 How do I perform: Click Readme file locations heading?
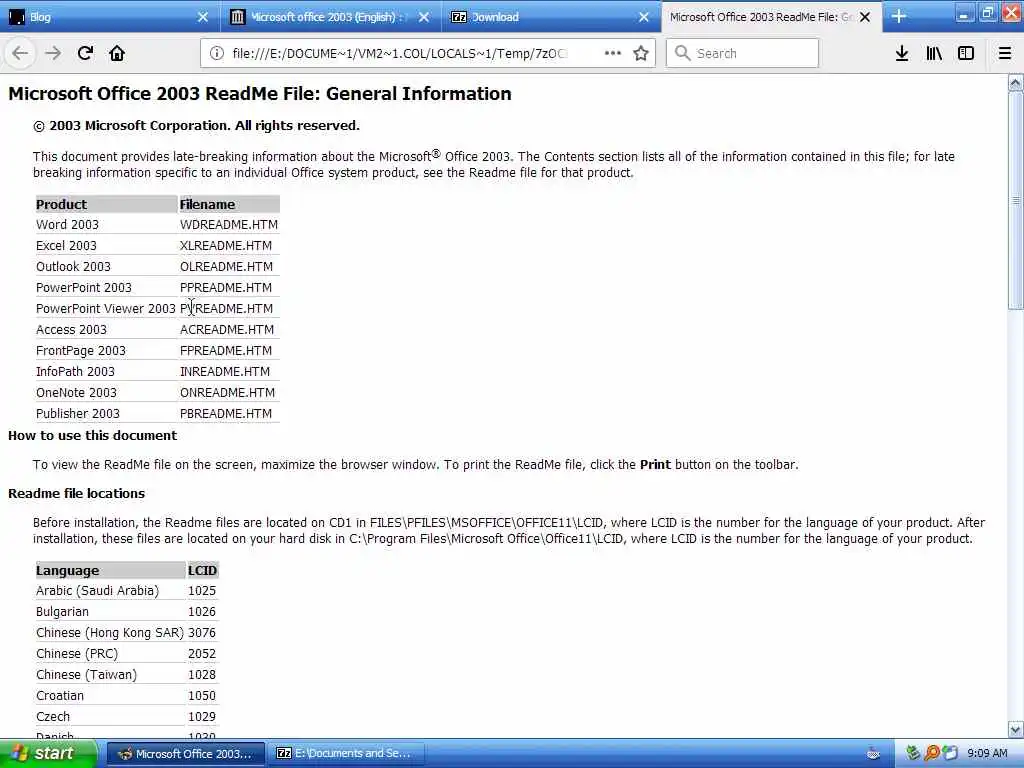click(76, 494)
